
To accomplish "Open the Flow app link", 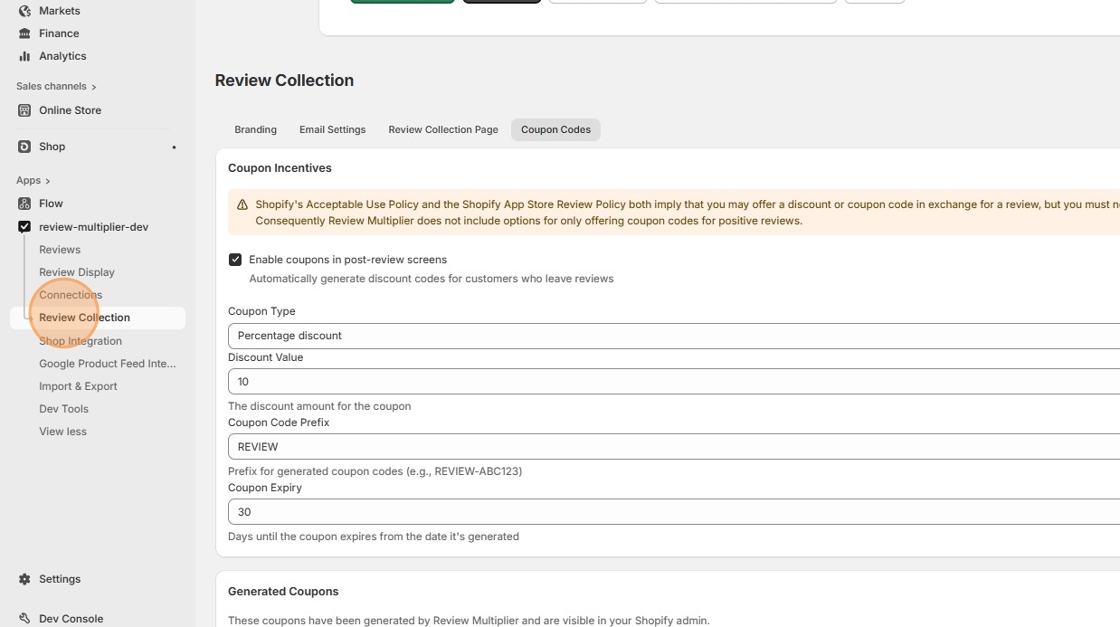I will point(51,204).
